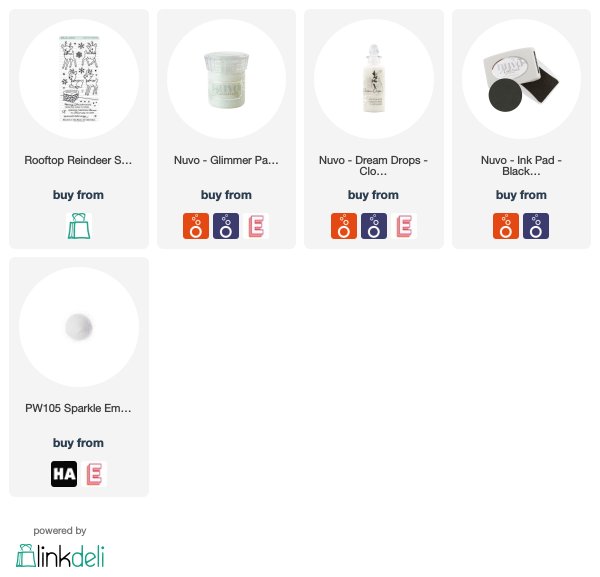Open the purple store icon under Nuvo Glimmer Paste
The height and width of the screenshot is (577, 600).
coord(226,226)
